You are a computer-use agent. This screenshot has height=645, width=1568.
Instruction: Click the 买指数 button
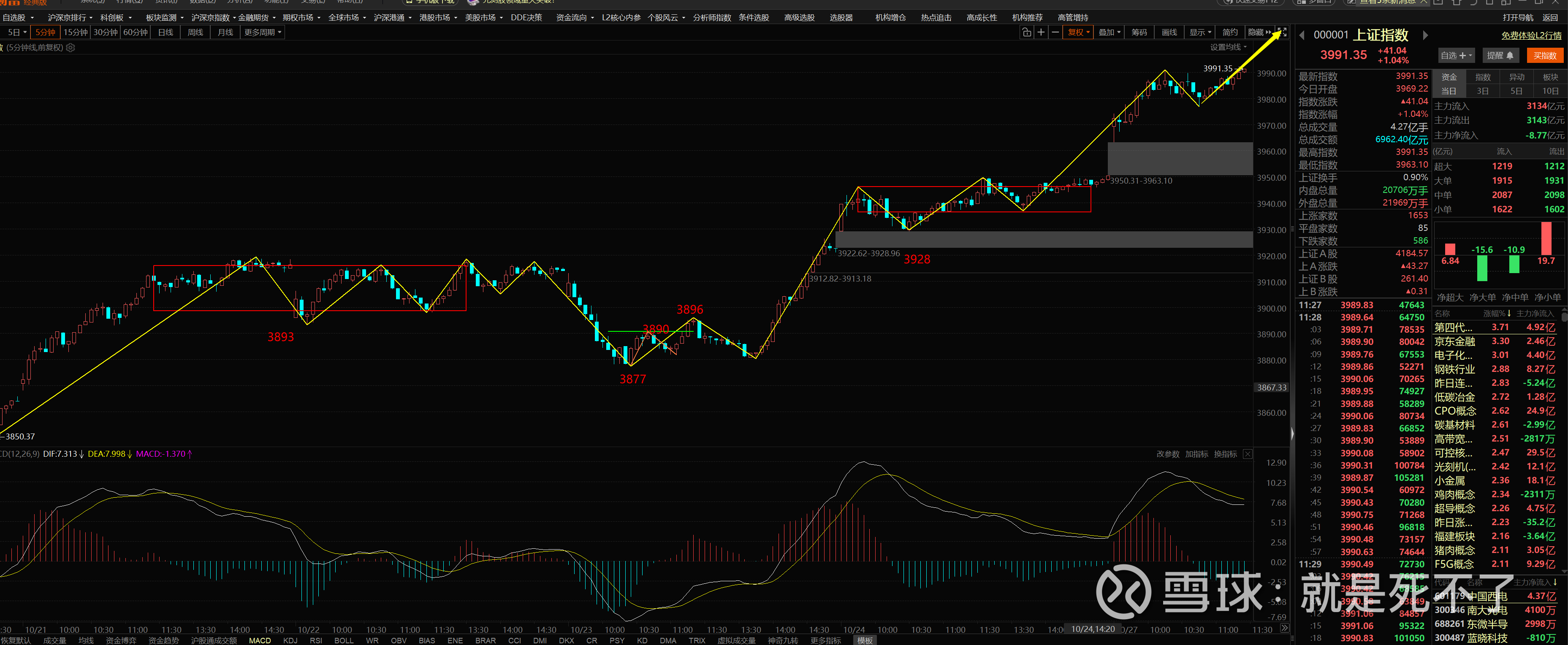[x=1544, y=55]
